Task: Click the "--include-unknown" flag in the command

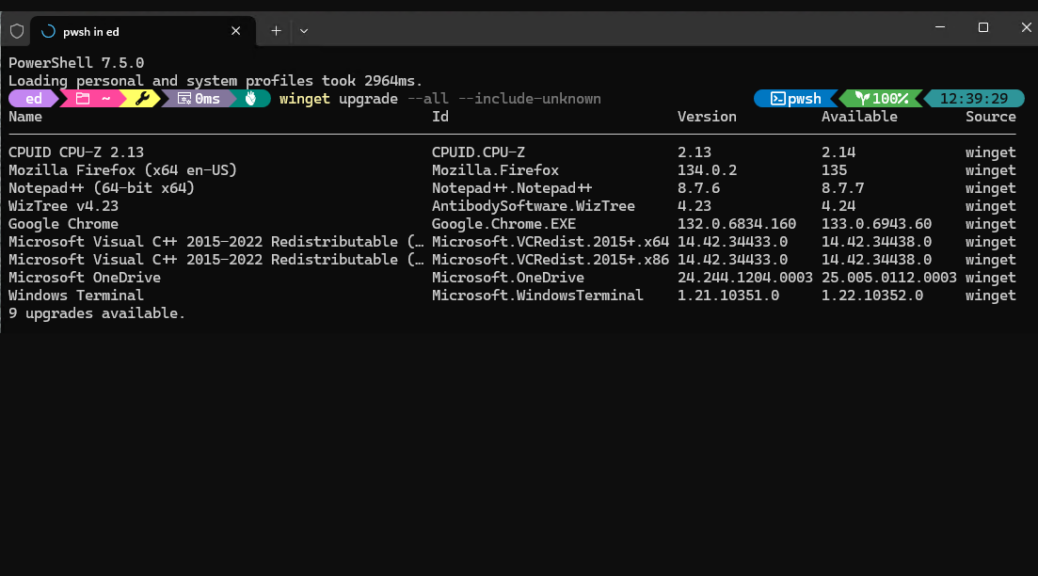Action: pyautogui.click(x=530, y=99)
